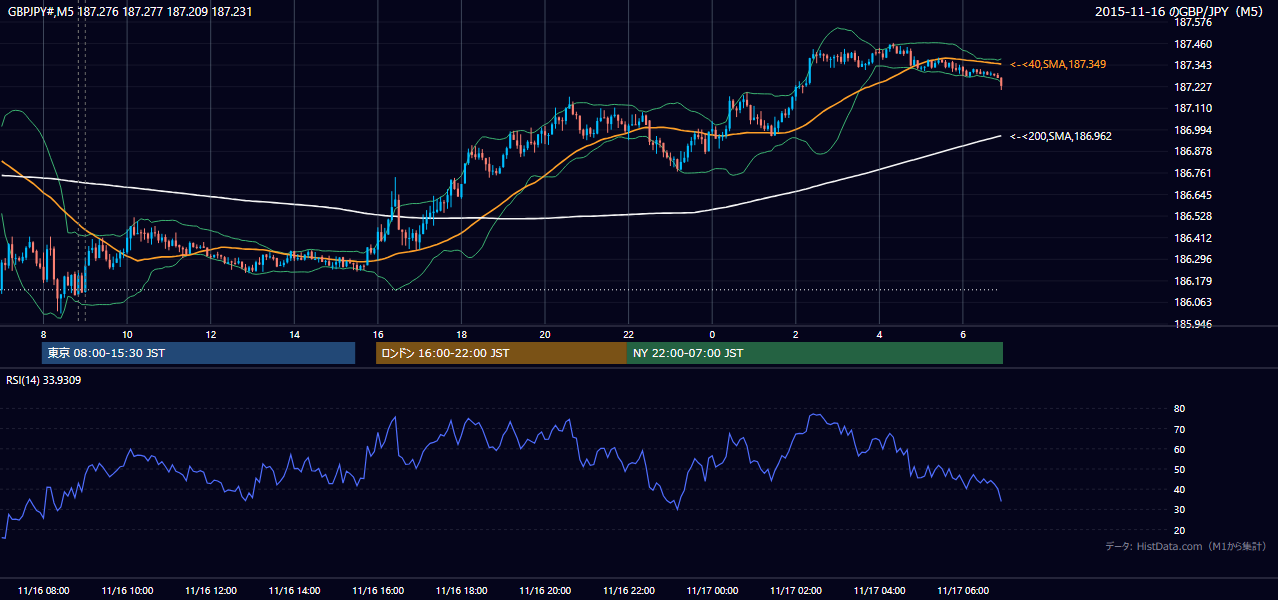Click the 11/17 02:00 time label
Image resolution: width=1278 pixels, height=600 pixels.
[795, 591]
